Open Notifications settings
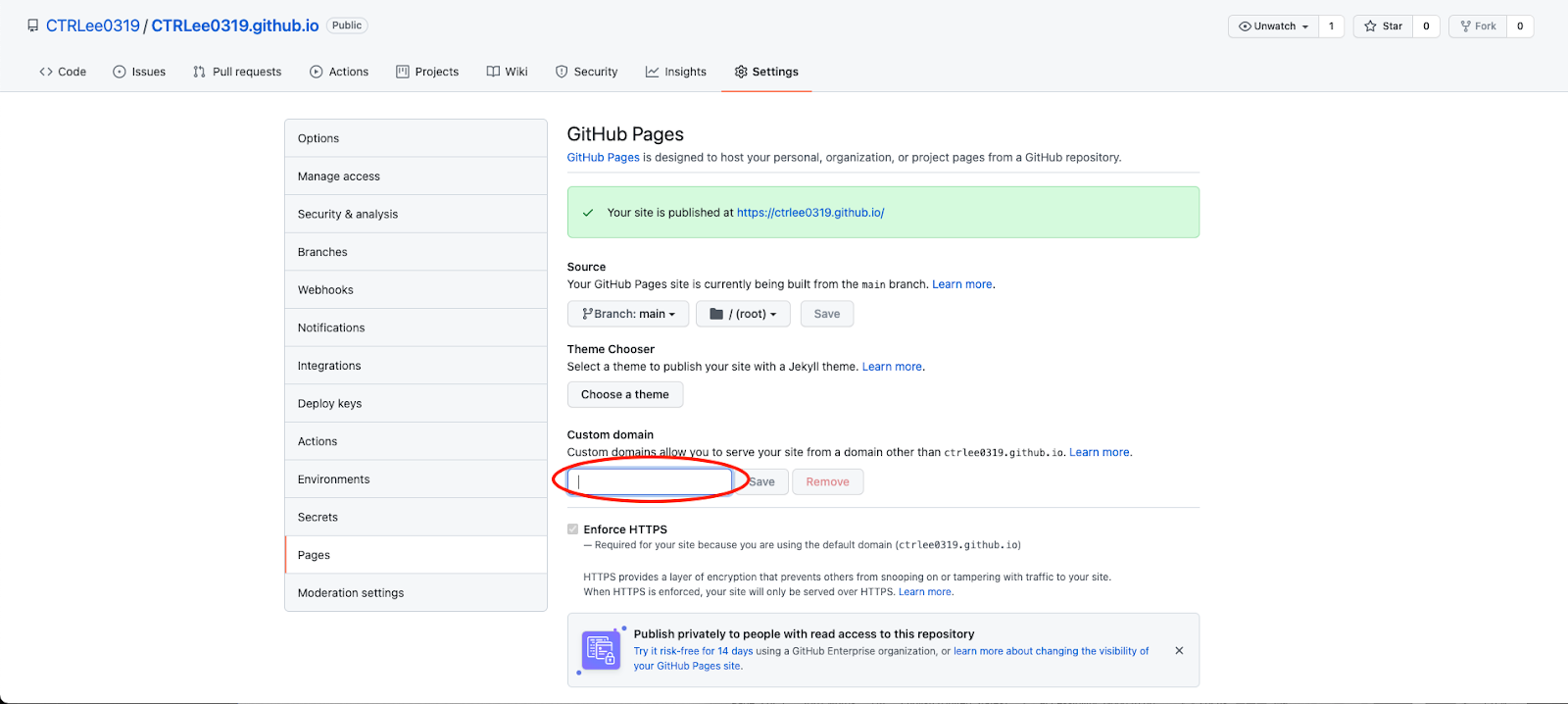Image resolution: width=1568 pixels, height=704 pixels. click(x=416, y=327)
